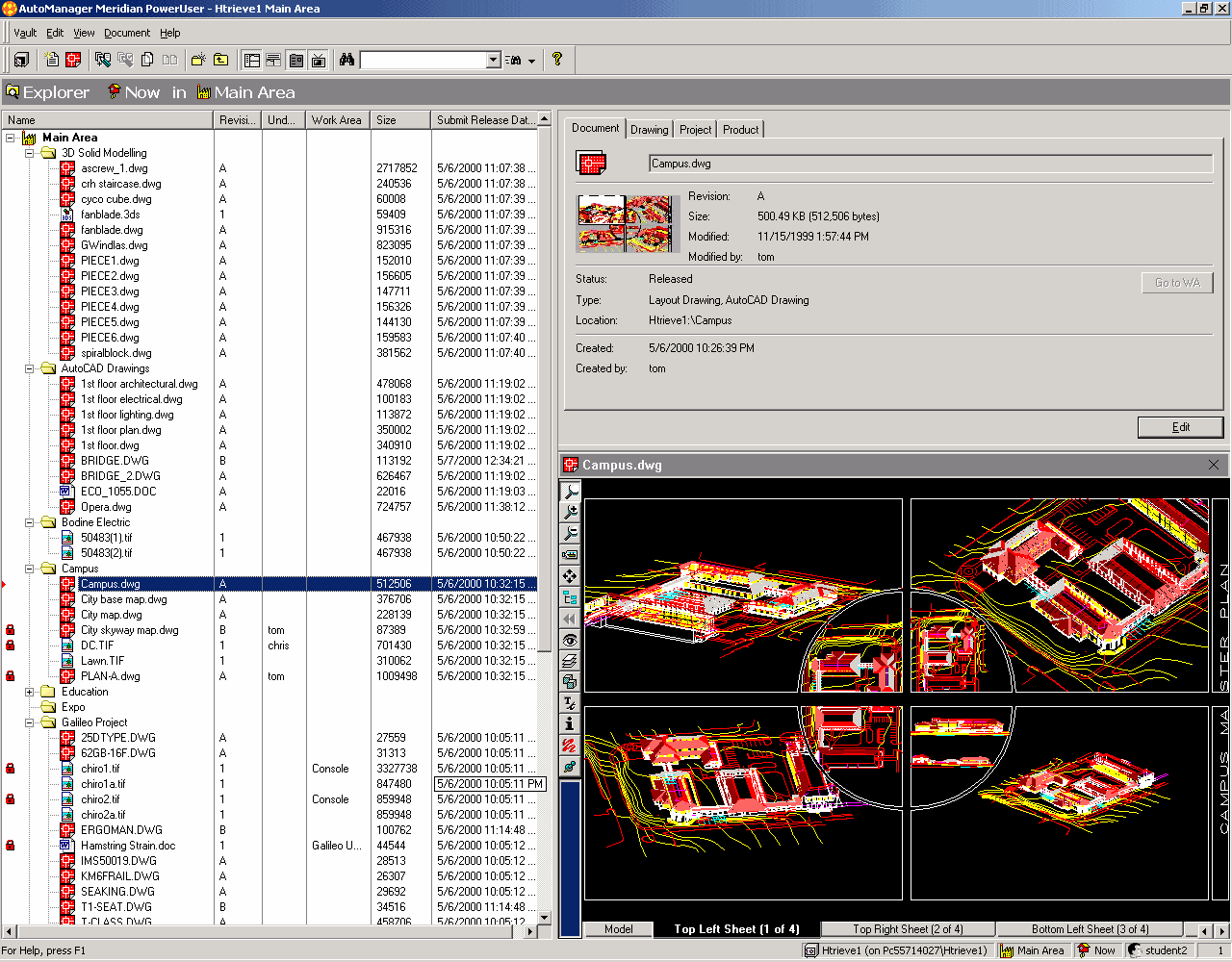This screenshot has width=1232, height=962.
Task: Click the folder up-level toolbar icon
Action: (220, 60)
